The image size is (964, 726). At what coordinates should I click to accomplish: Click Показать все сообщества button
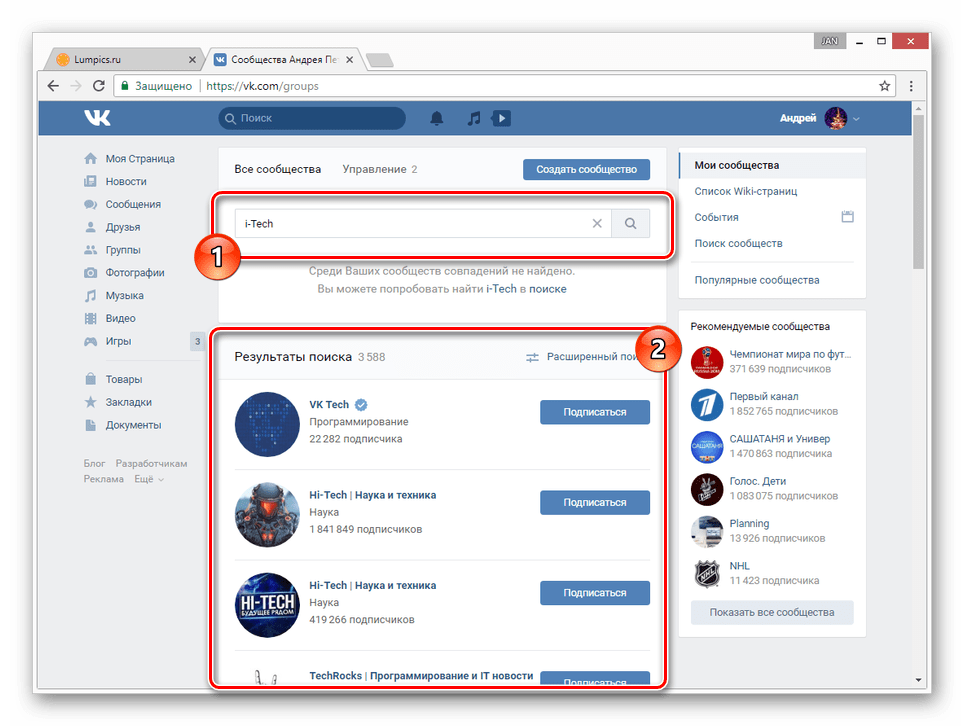[771, 612]
